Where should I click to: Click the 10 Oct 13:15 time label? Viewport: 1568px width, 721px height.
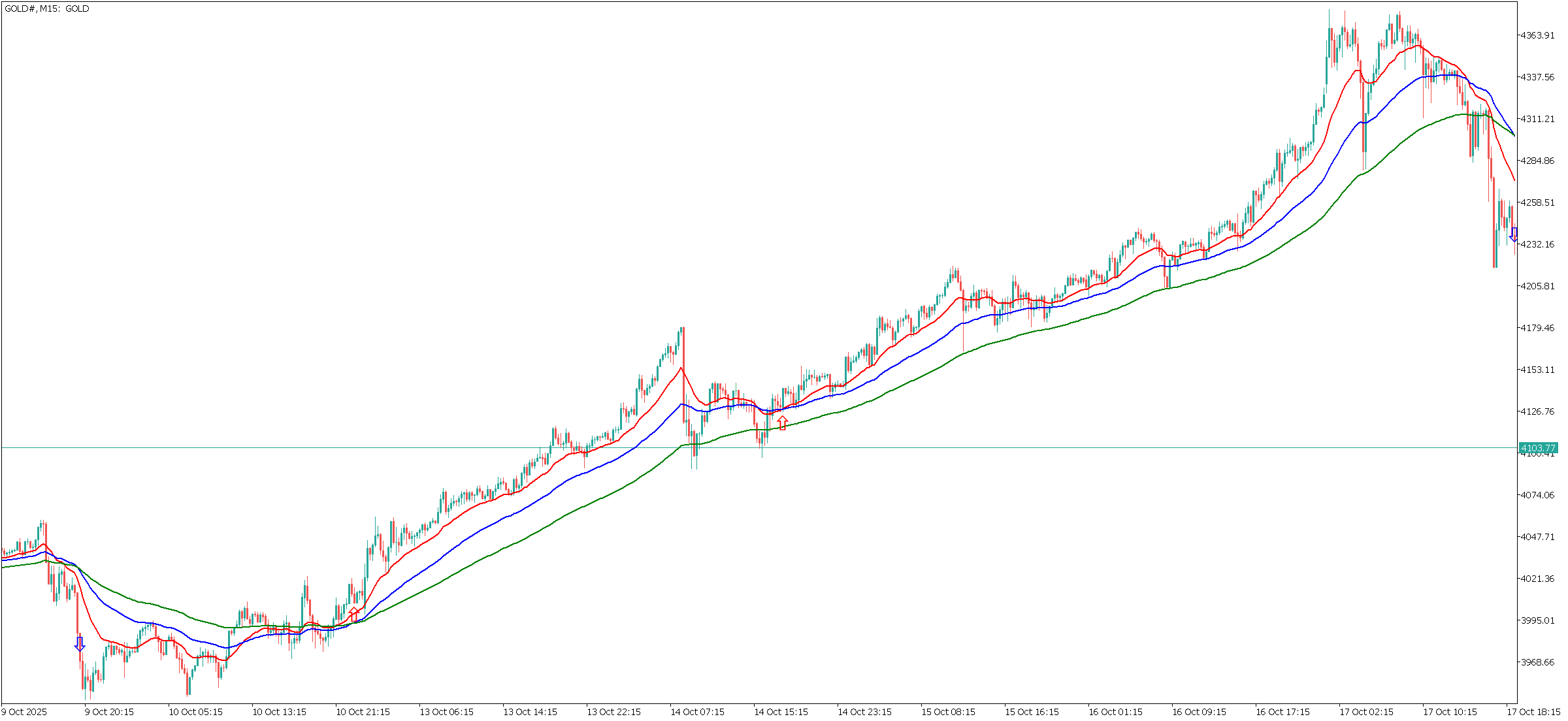tap(279, 712)
